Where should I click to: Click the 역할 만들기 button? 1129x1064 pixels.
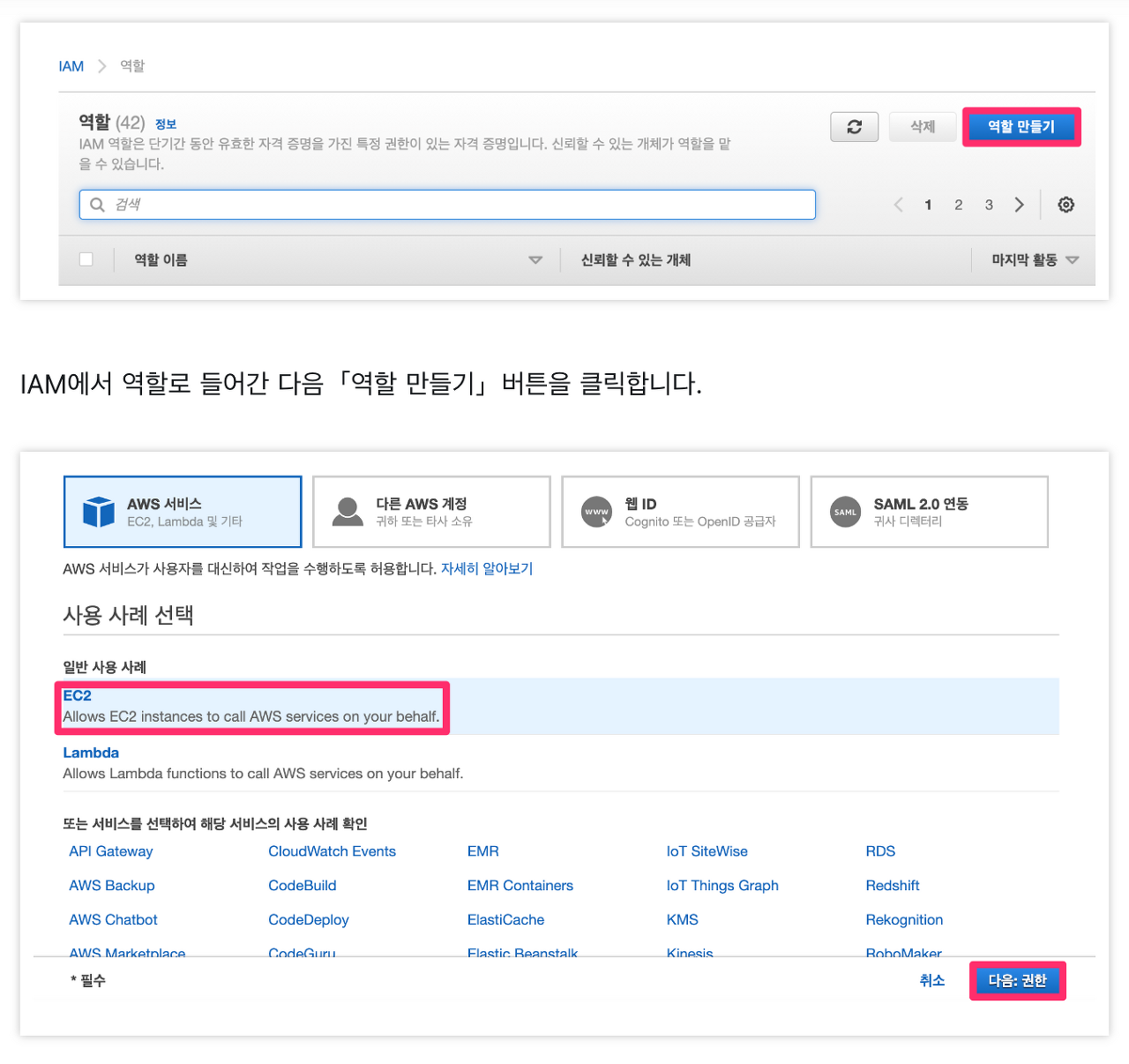tap(1021, 127)
